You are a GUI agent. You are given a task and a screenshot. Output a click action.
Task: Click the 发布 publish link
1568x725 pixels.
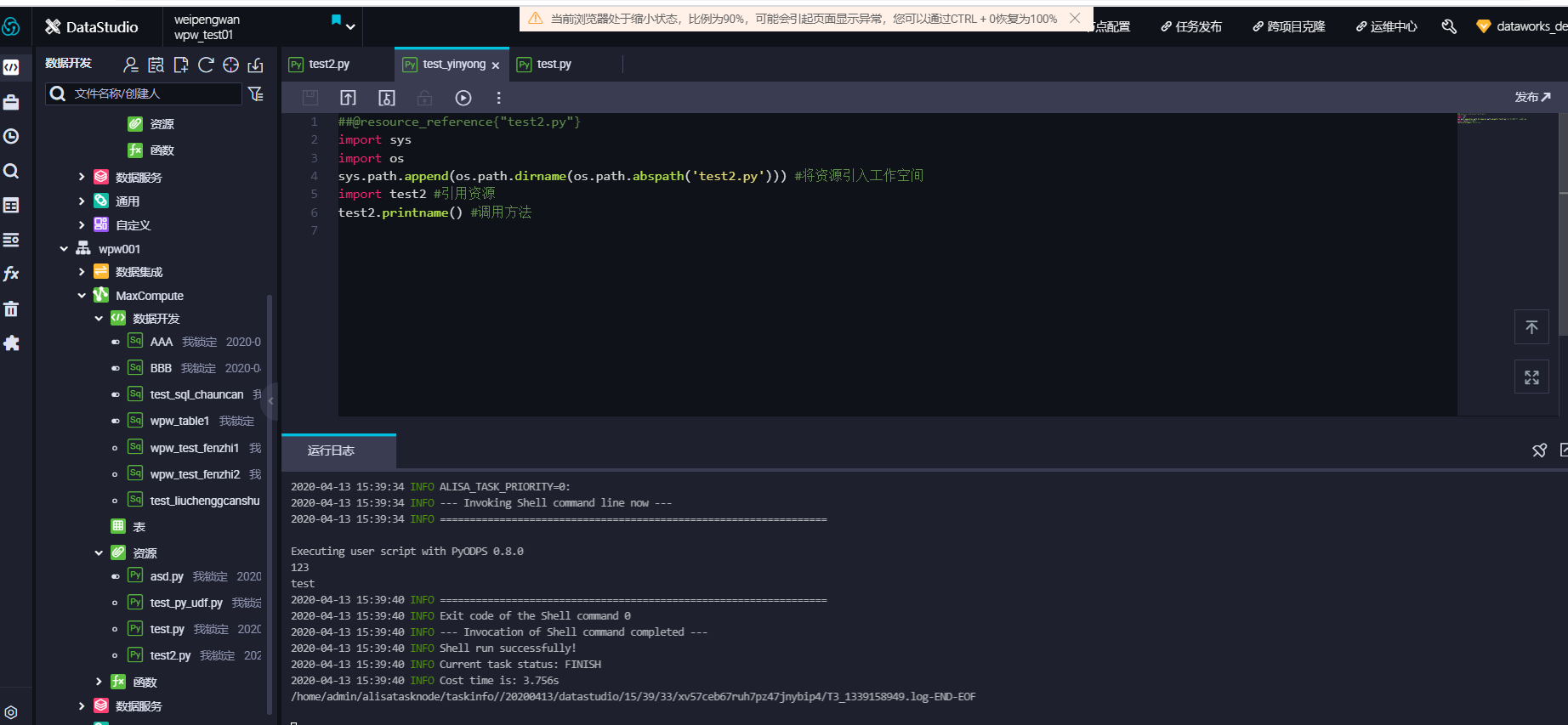(x=1532, y=97)
